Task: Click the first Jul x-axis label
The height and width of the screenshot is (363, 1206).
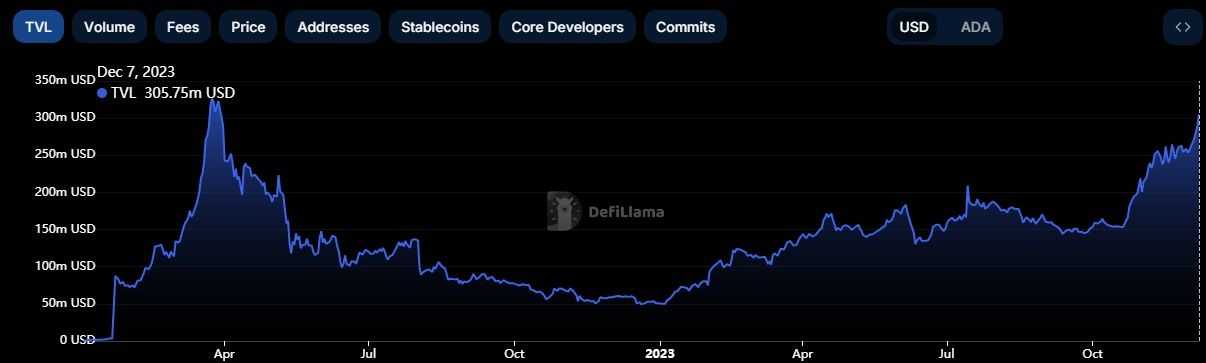Action: pyautogui.click(x=369, y=353)
